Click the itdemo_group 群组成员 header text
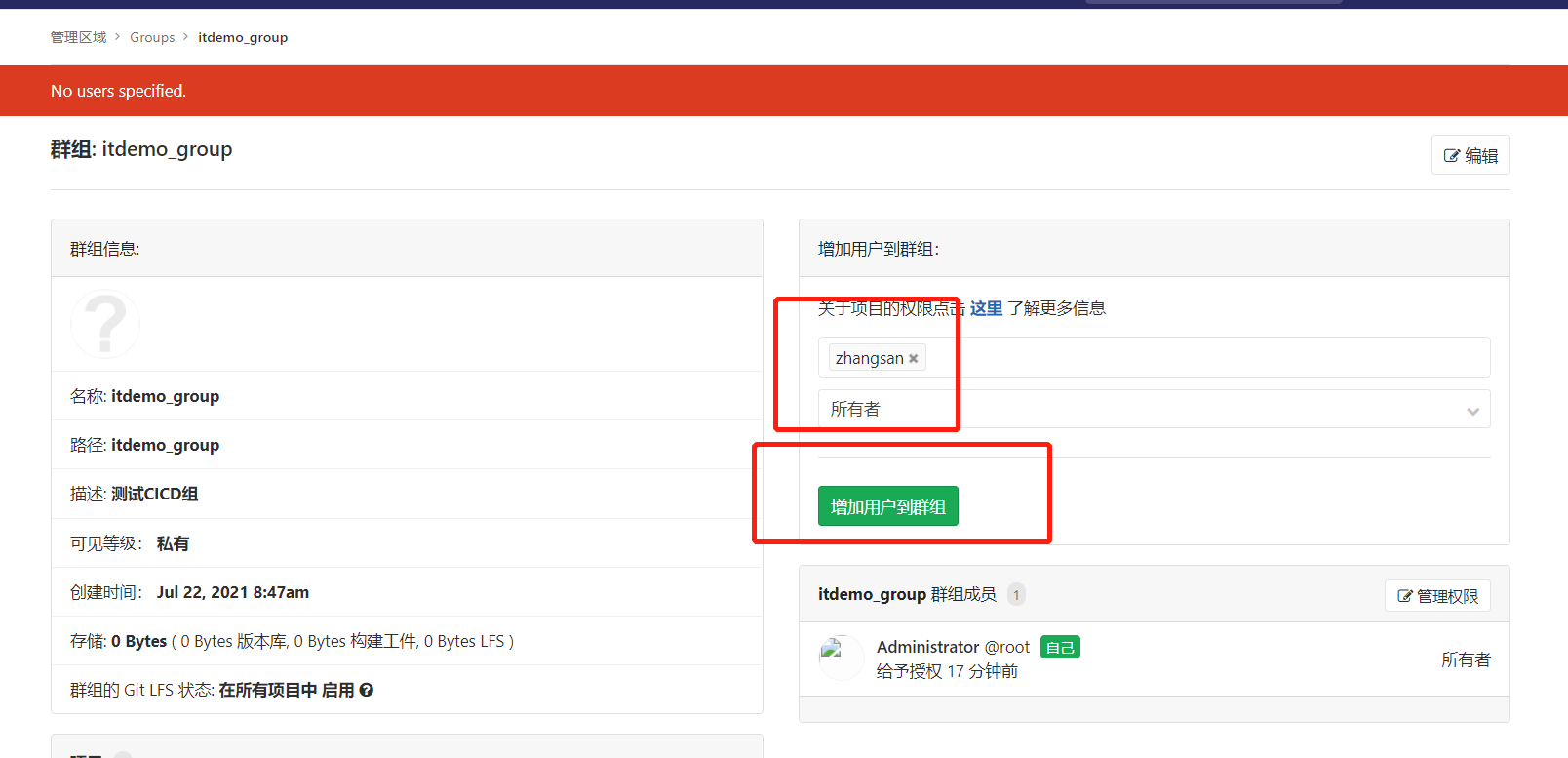 pyautogui.click(x=907, y=594)
